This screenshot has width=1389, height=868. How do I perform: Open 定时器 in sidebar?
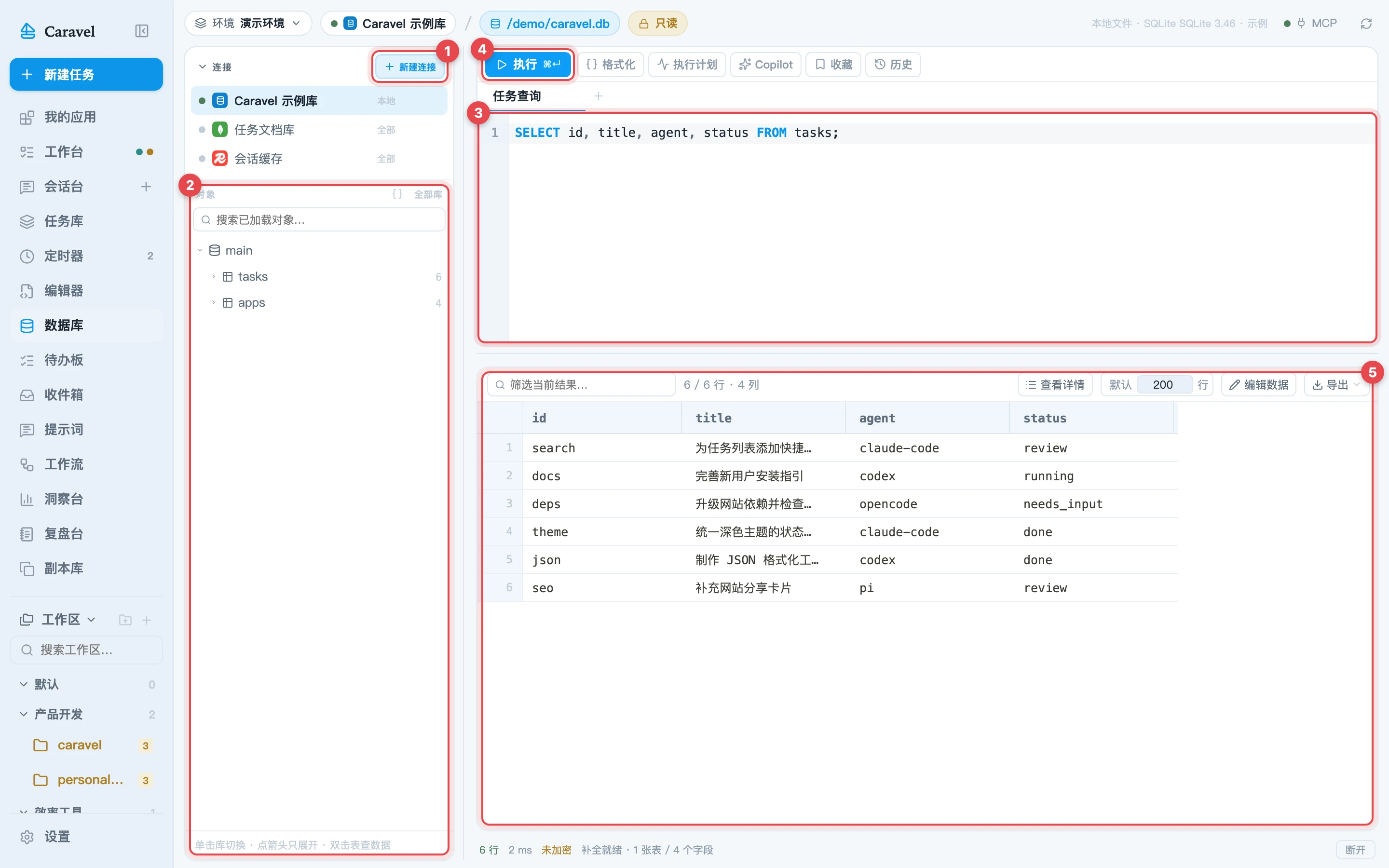86,256
